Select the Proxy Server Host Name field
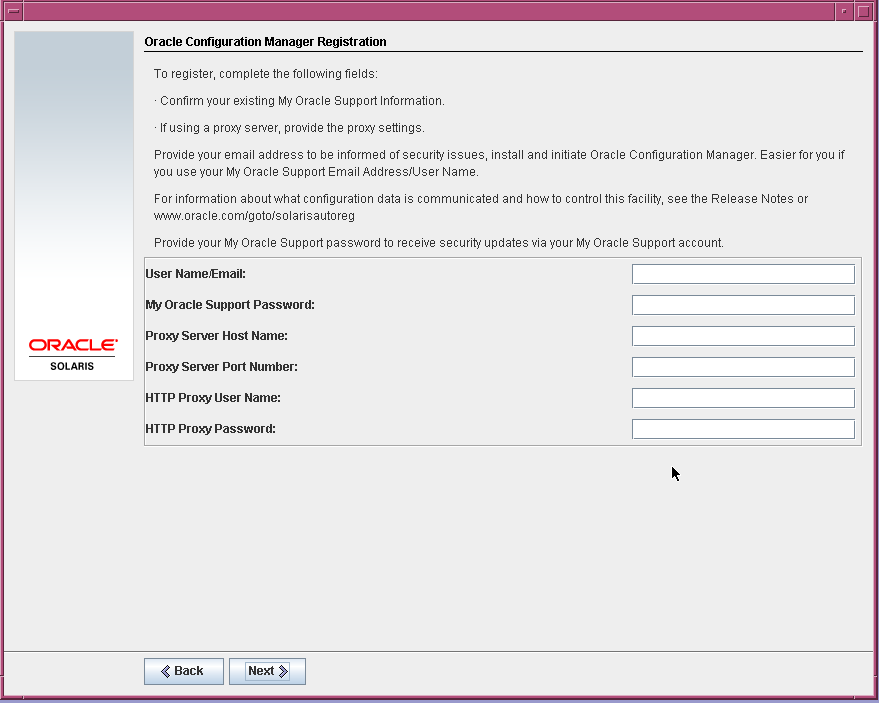Image resolution: width=879 pixels, height=703 pixels. [743, 336]
